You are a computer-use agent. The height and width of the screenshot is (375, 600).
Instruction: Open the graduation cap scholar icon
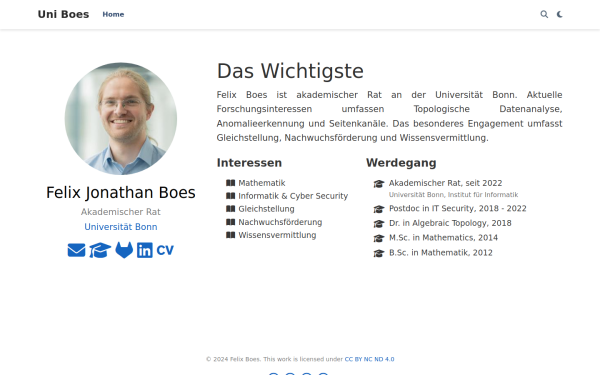[100, 250]
